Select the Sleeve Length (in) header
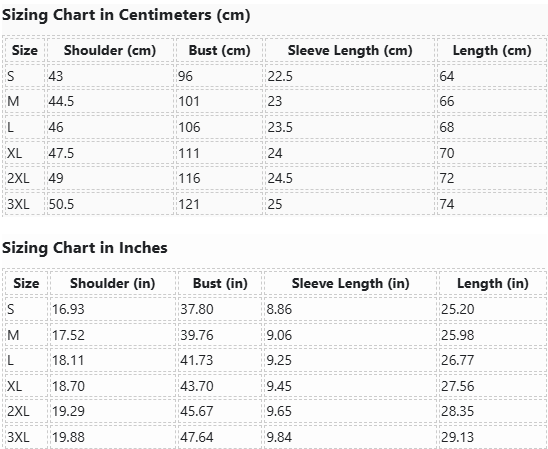This screenshot has width=548, height=449. 351,283
